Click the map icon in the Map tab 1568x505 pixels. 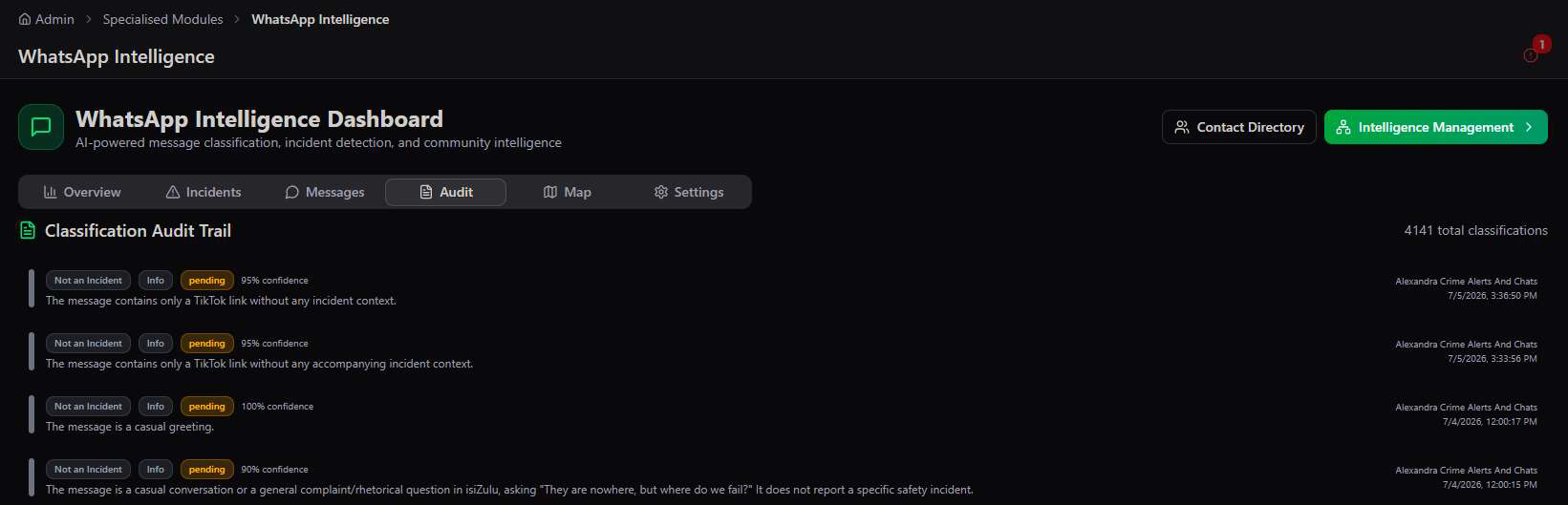550,192
